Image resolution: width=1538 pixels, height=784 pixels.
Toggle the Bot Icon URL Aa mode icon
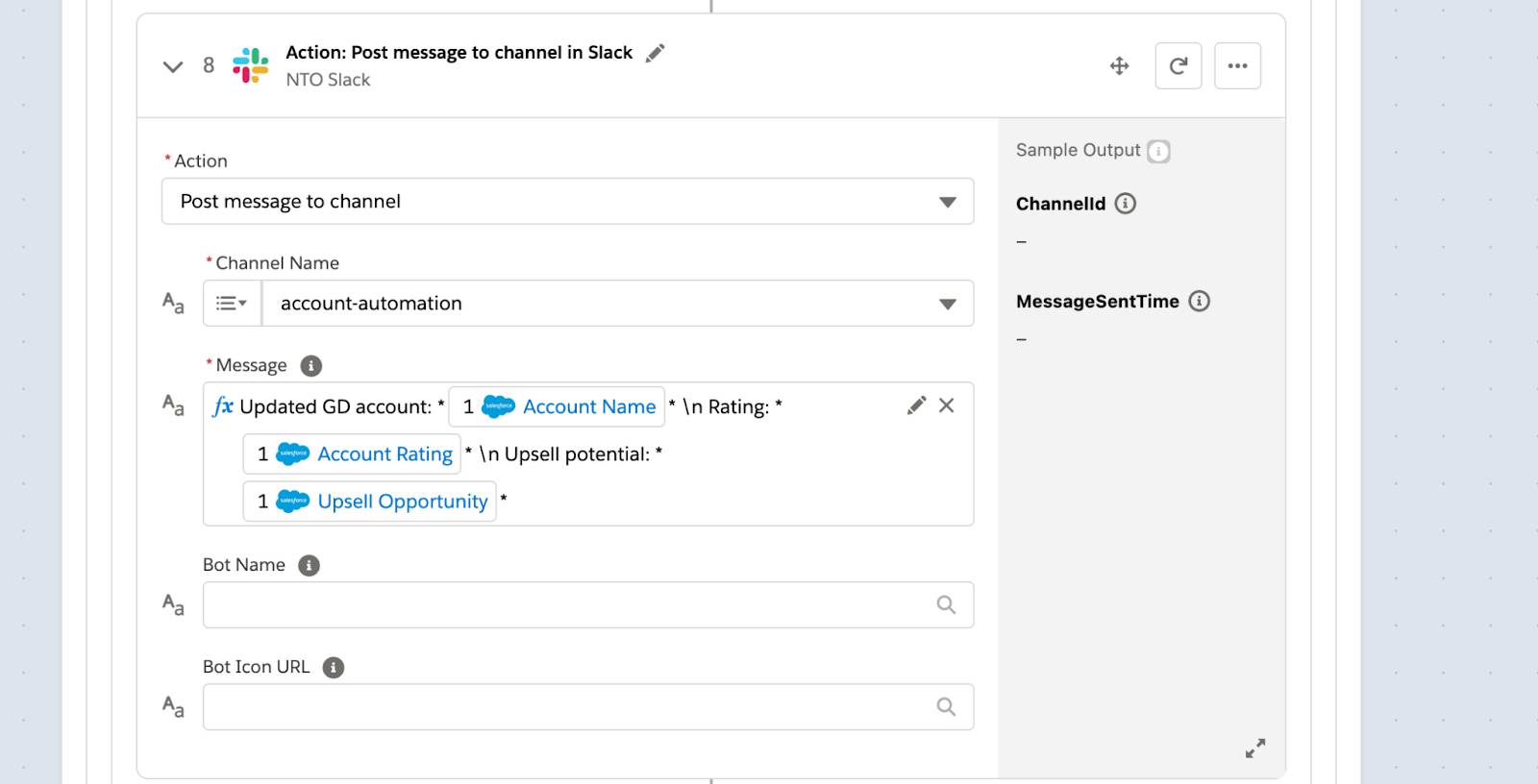tap(173, 707)
